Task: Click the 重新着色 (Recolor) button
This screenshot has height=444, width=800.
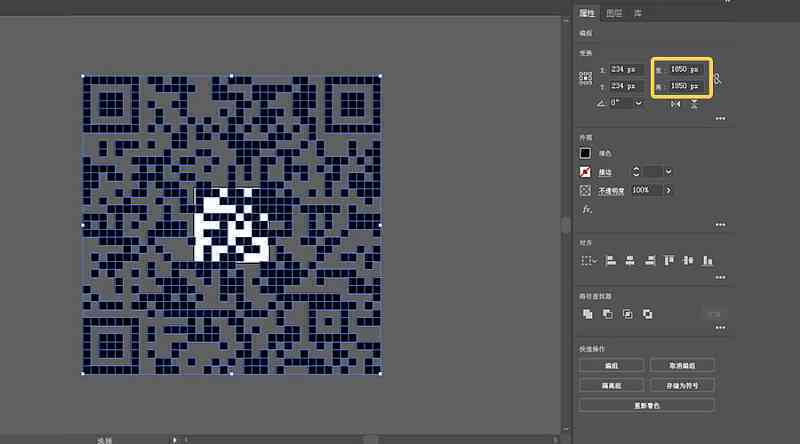Action: (646, 405)
